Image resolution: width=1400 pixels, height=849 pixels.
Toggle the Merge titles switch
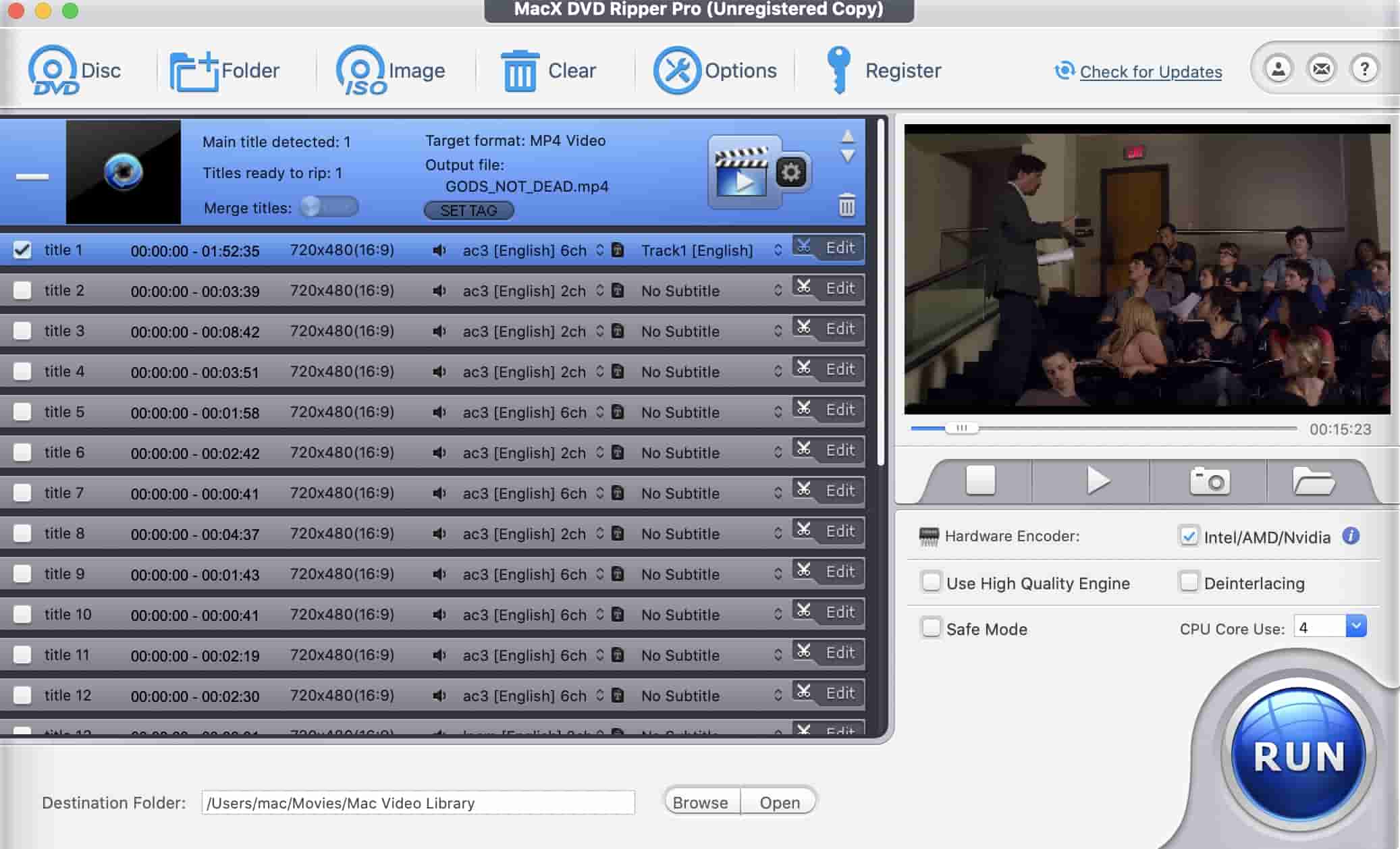pyautogui.click(x=329, y=207)
